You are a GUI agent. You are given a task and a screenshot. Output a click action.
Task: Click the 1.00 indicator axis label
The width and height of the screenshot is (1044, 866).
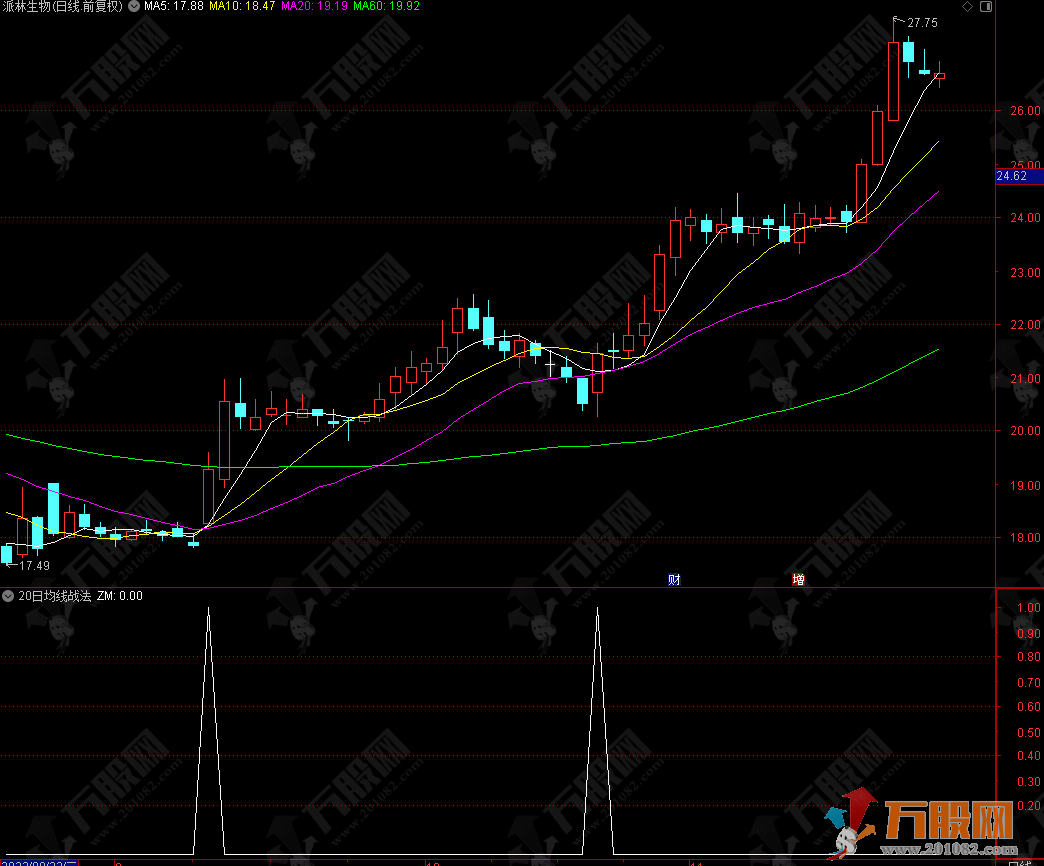1029,607
